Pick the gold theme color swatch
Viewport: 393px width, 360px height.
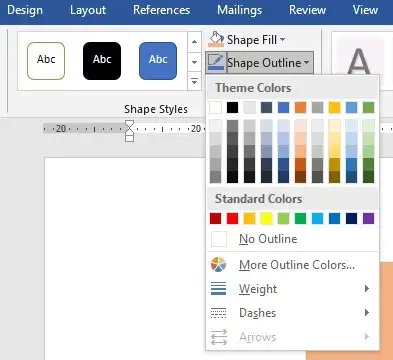point(334,107)
